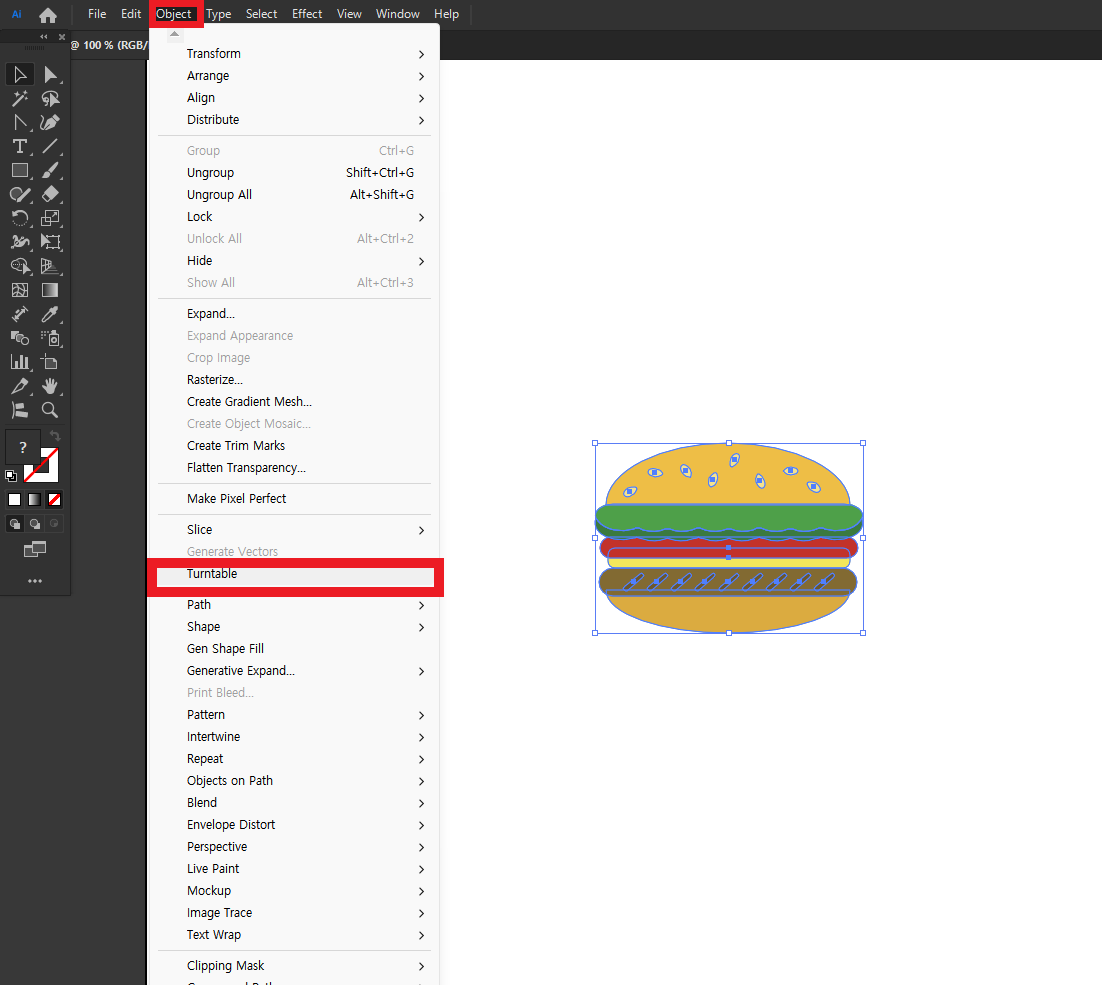Expand the Transform submenu

coord(294,54)
